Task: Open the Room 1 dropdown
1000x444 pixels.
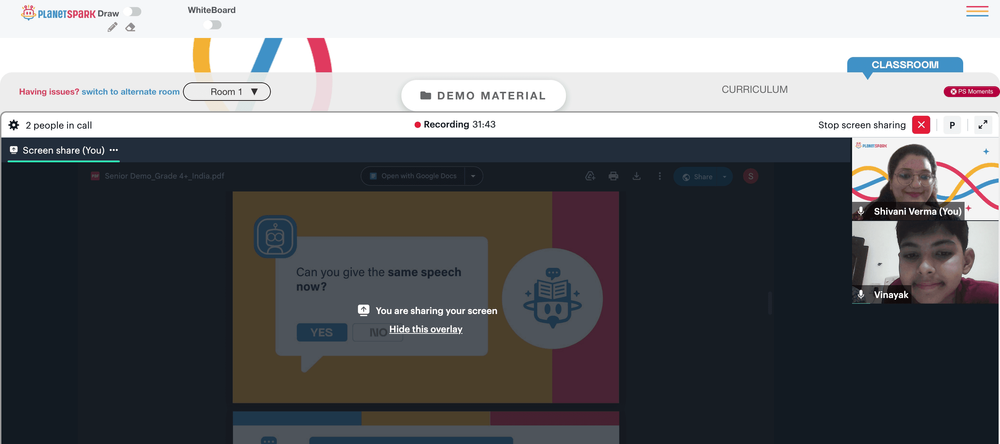Action: click(227, 92)
